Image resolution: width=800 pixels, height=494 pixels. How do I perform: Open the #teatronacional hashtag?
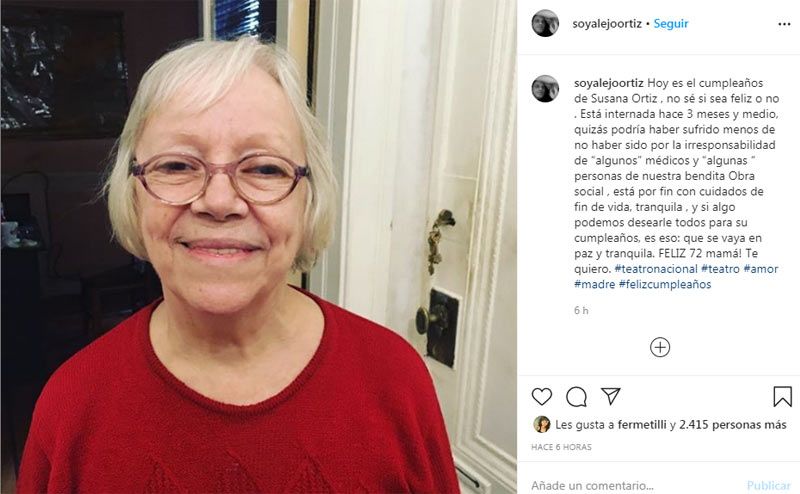tap(656, 269)
